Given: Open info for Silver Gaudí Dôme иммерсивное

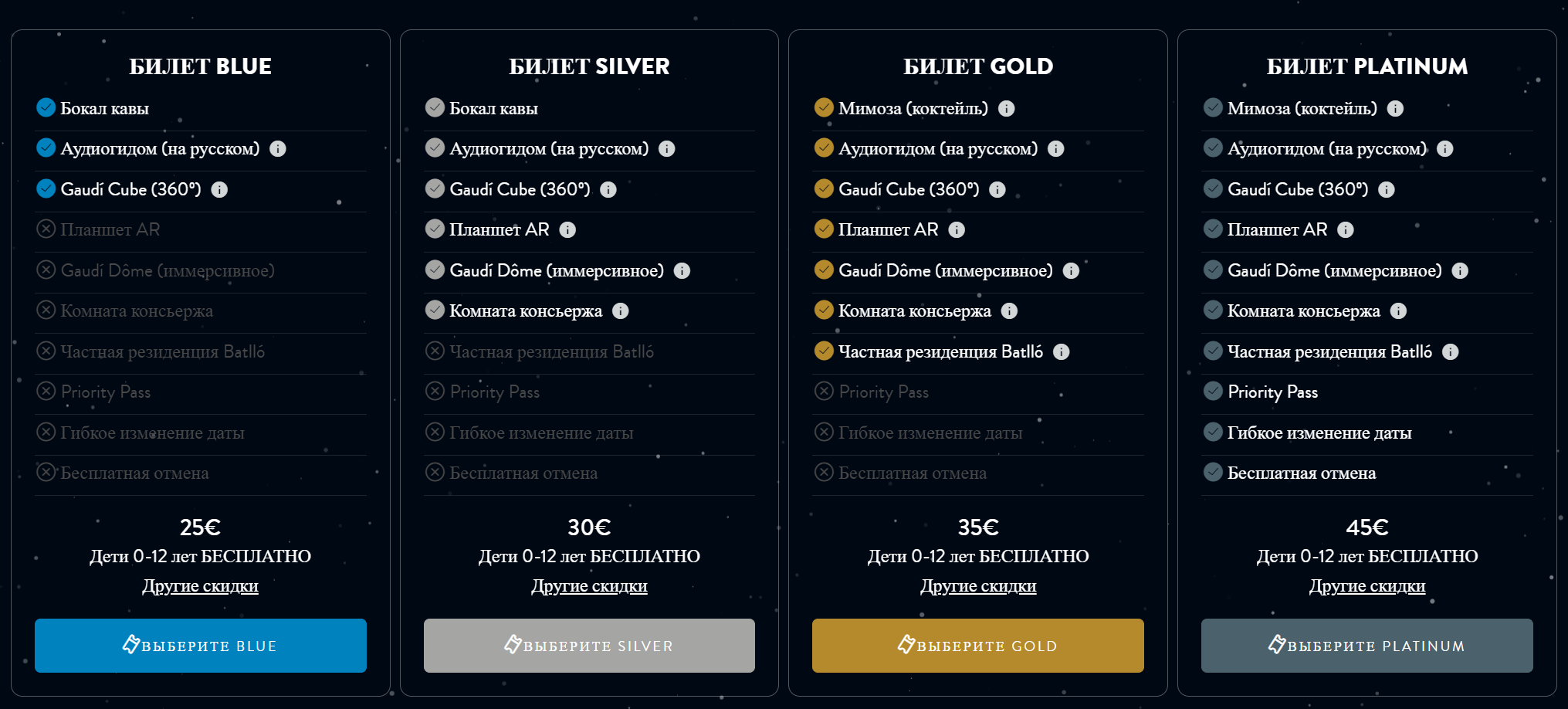Looking at the screenshot, I should [682, 271].
